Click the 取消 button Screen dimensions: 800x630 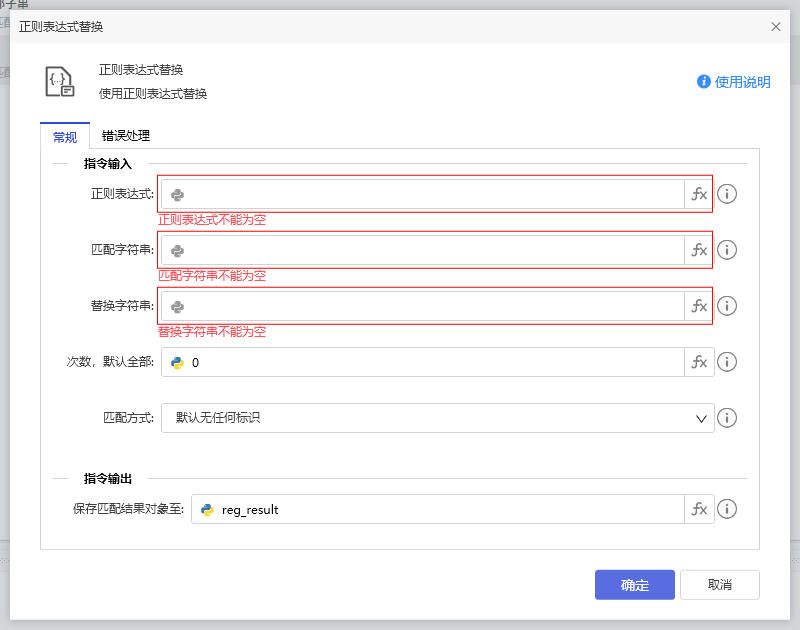click(x=719, y=584)
